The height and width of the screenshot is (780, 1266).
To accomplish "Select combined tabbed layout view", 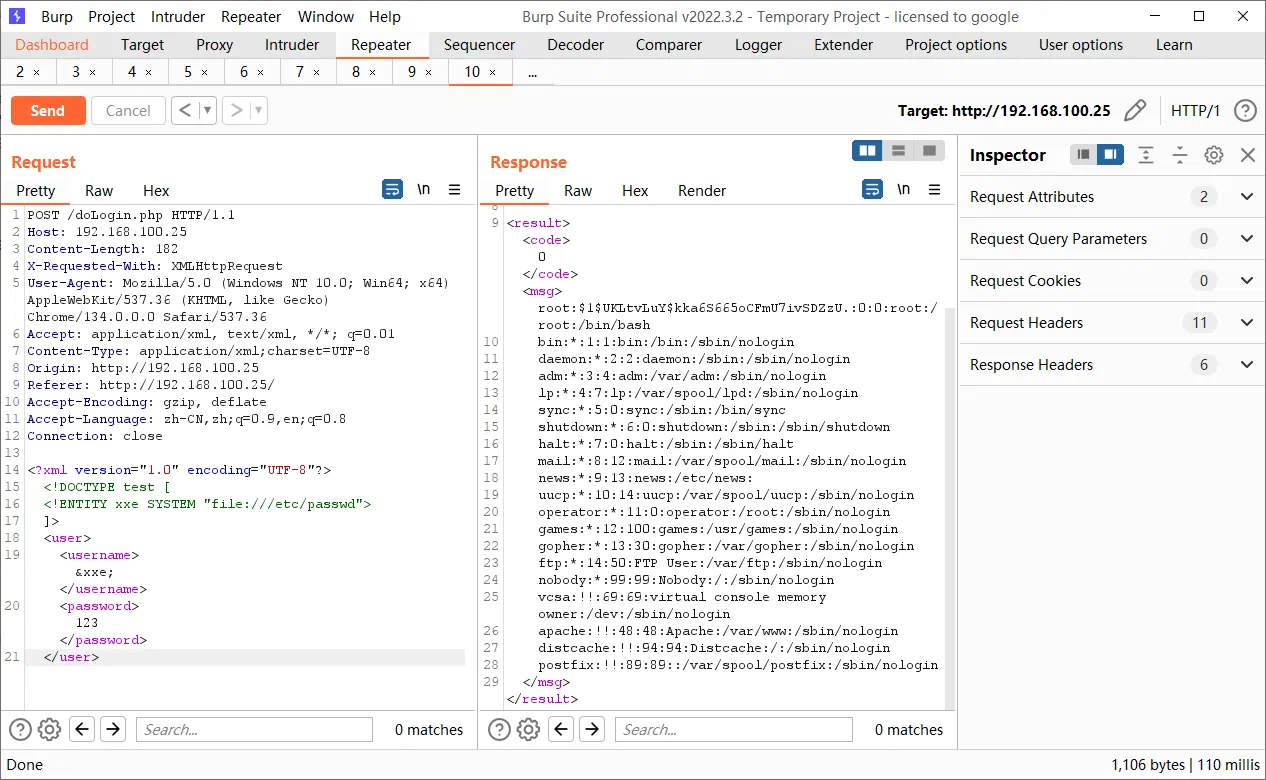I will click(x=929, y=150).
